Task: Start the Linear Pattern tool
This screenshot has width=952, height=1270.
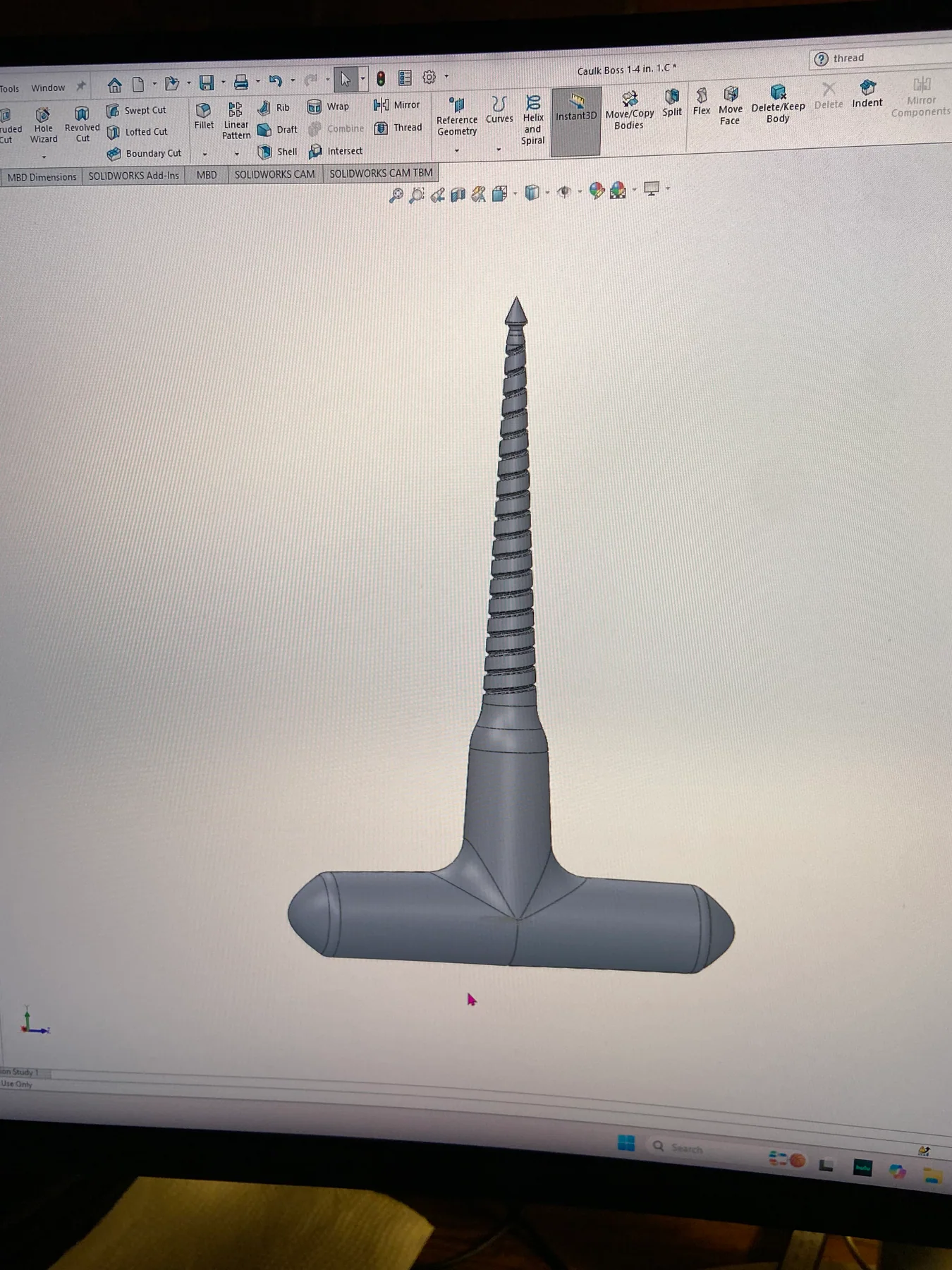Action: coord(236,121)
